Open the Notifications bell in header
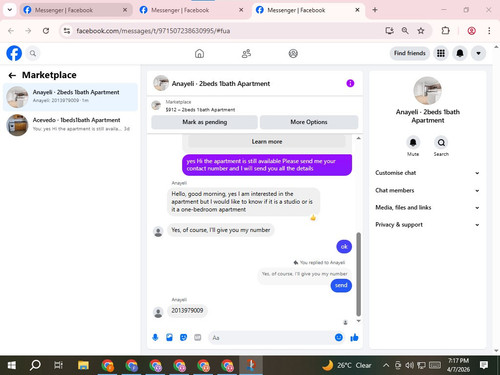This screenshot has width=500, height=375. click(460, 53)
